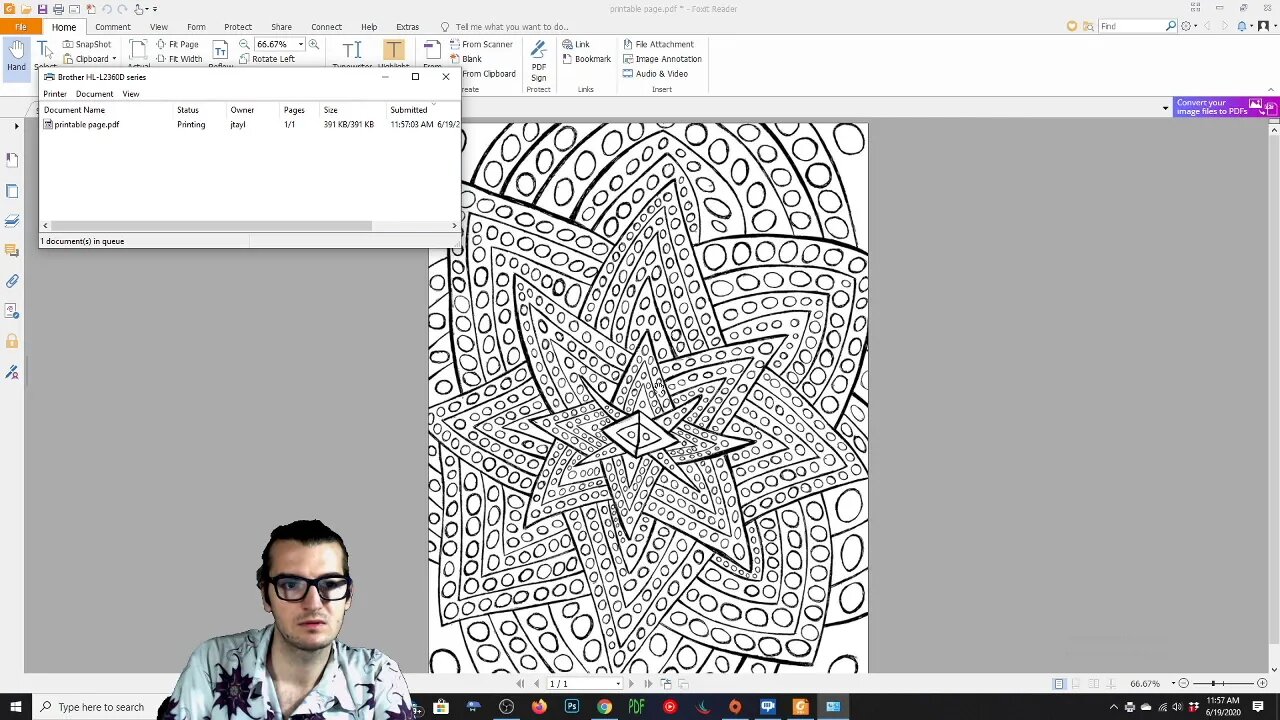Click the status bar zoom out minus button
Image resolution: width=1280 pixels, height=720 pixels.
tap(1183, 684)
